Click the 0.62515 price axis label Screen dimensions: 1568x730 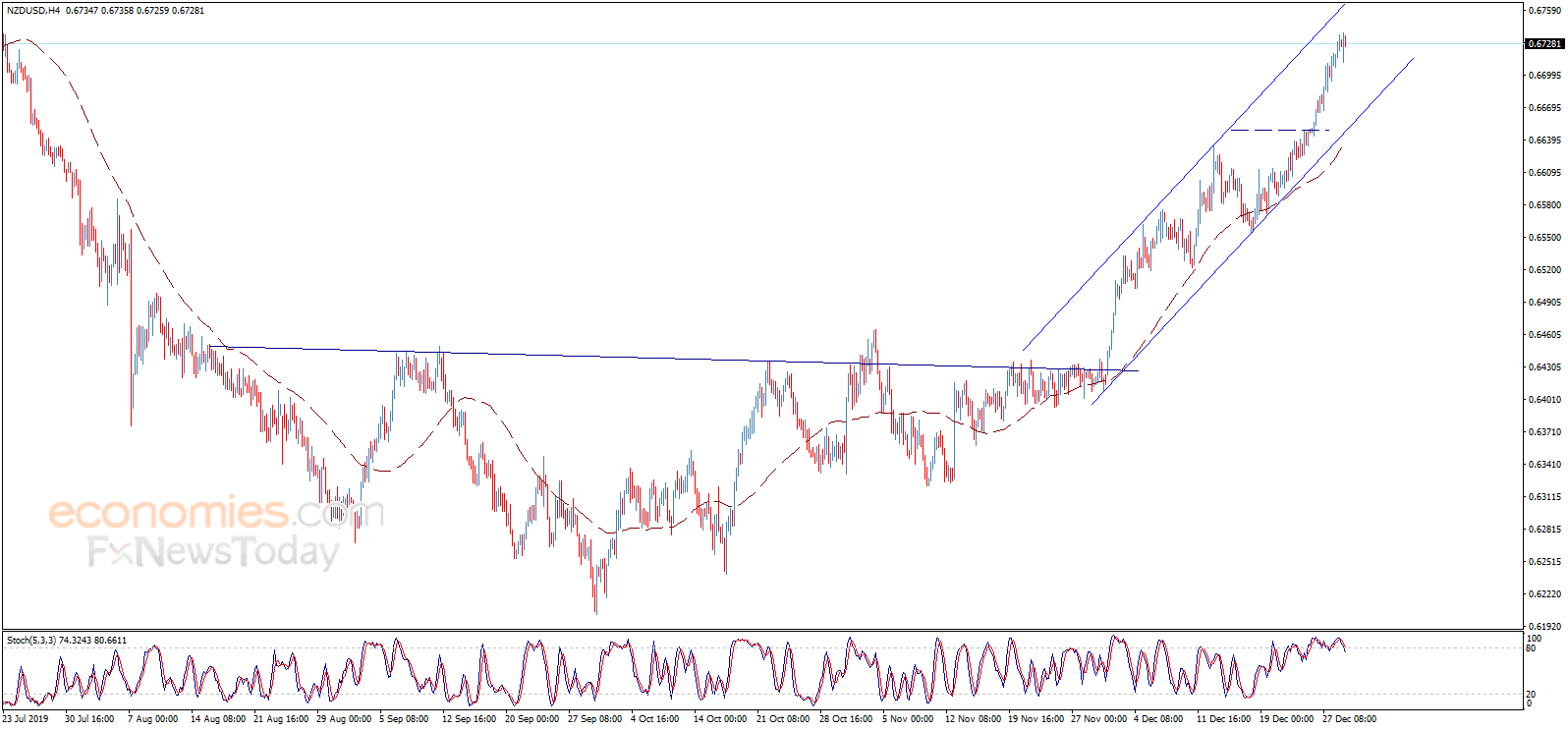(x=1545, y=562)
